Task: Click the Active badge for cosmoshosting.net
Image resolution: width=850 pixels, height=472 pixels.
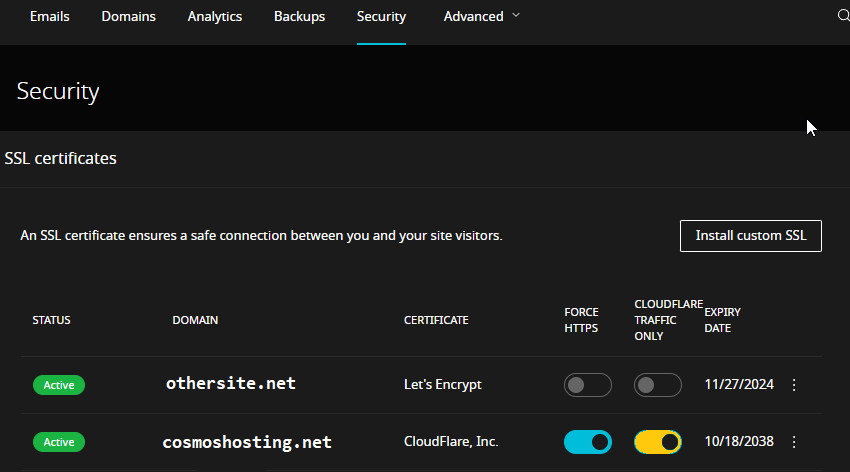Action: point(59,442)
